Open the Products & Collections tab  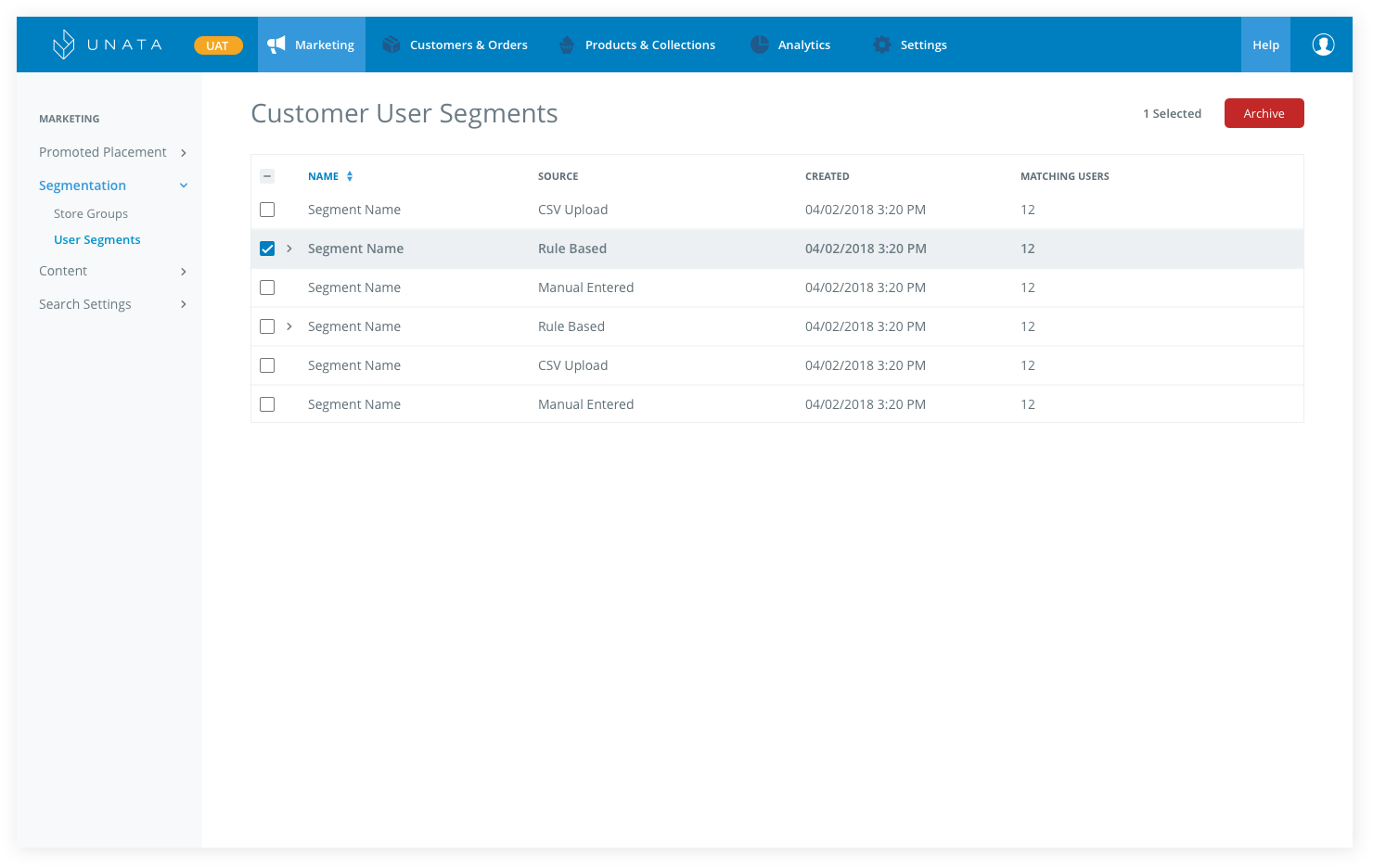point(637,45)
